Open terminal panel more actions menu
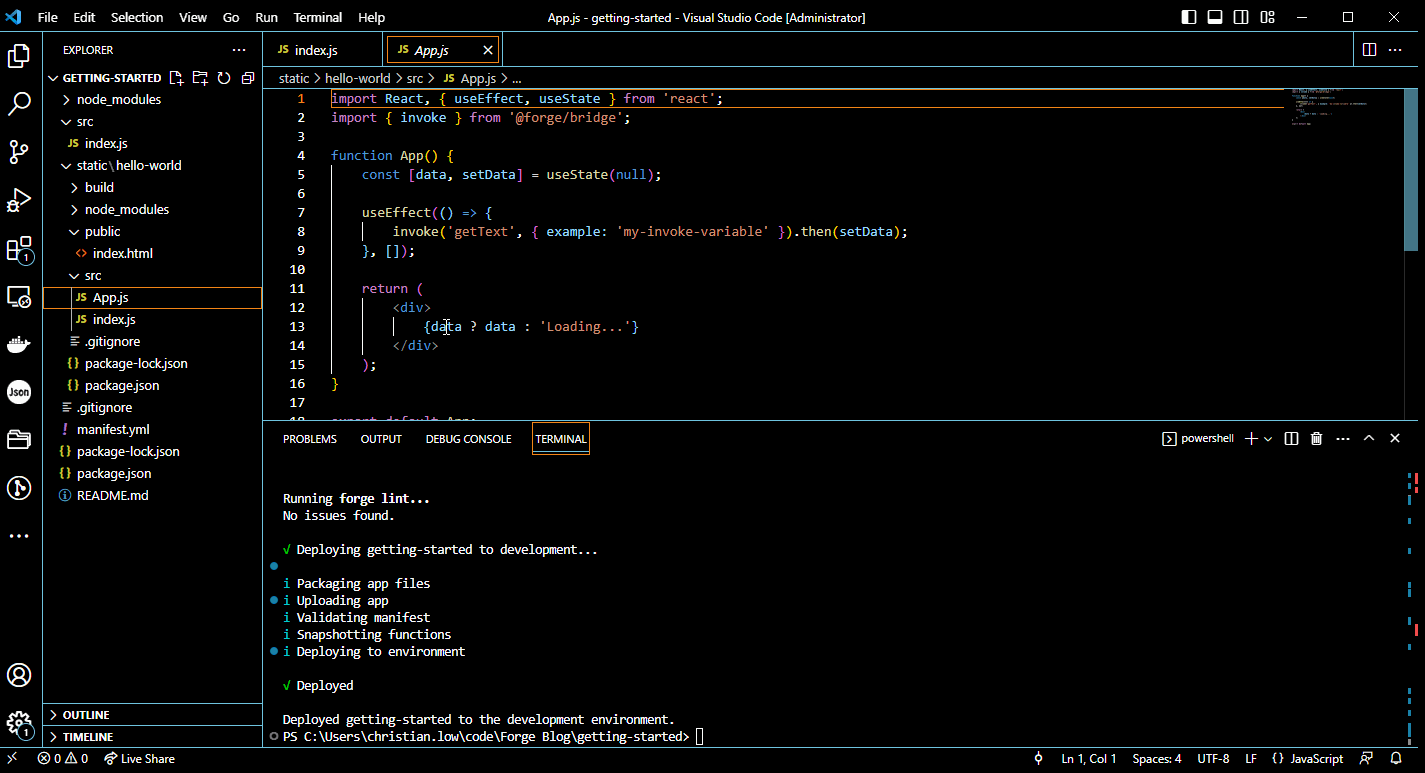This screenshot has width=1425, height=773. coord(1342,439)
